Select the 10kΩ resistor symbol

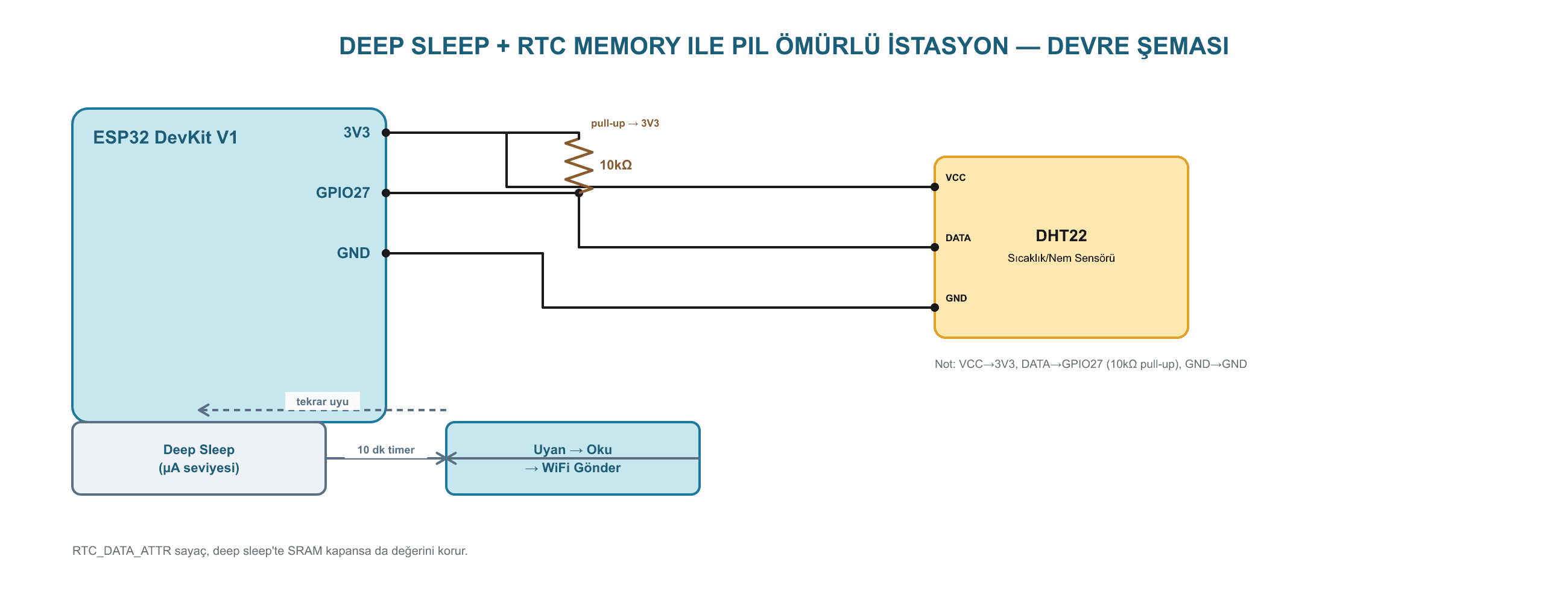coord(579,166)
